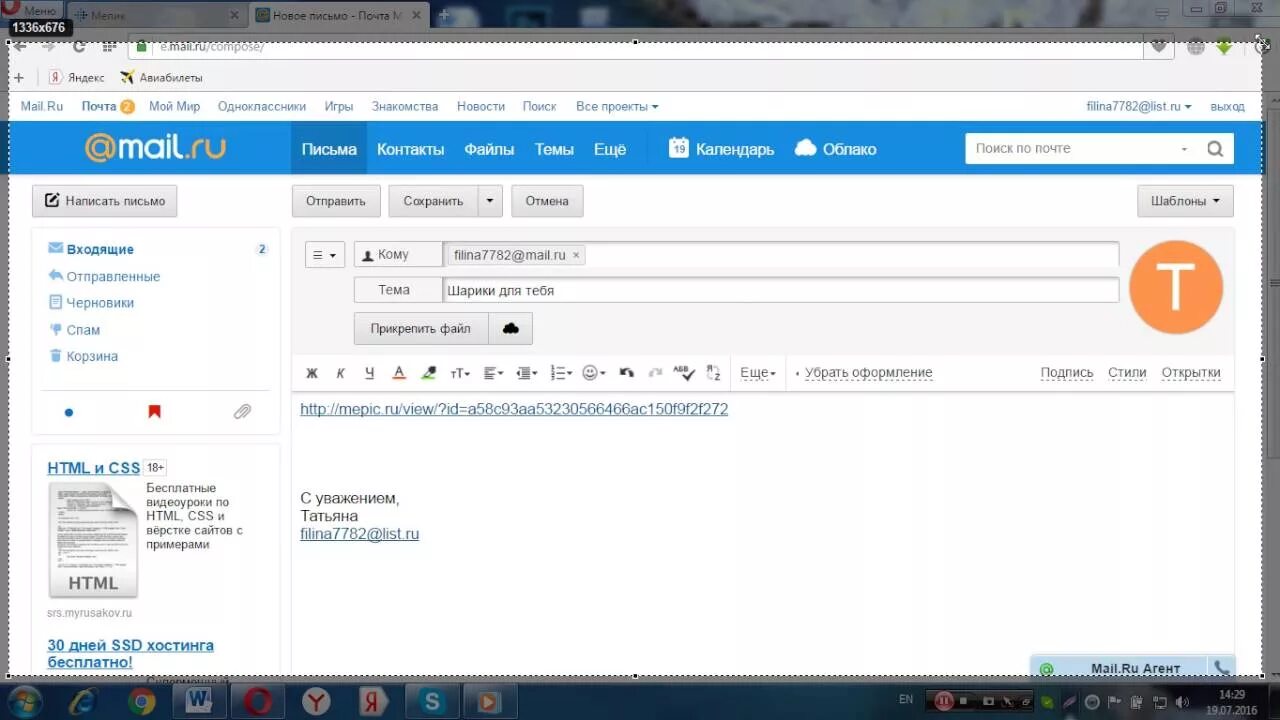The width and height of the screenshot is (1280, 720).
Task: Underline text with the Ч button
Action: point(369,373)
